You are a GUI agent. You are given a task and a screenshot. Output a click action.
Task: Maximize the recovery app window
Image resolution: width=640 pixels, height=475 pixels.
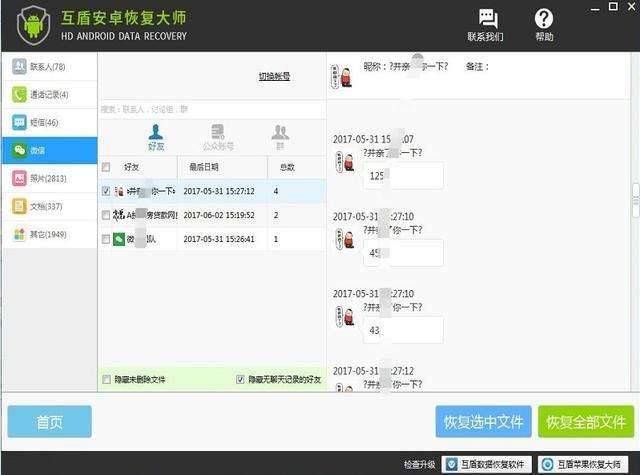click(613, 7)
